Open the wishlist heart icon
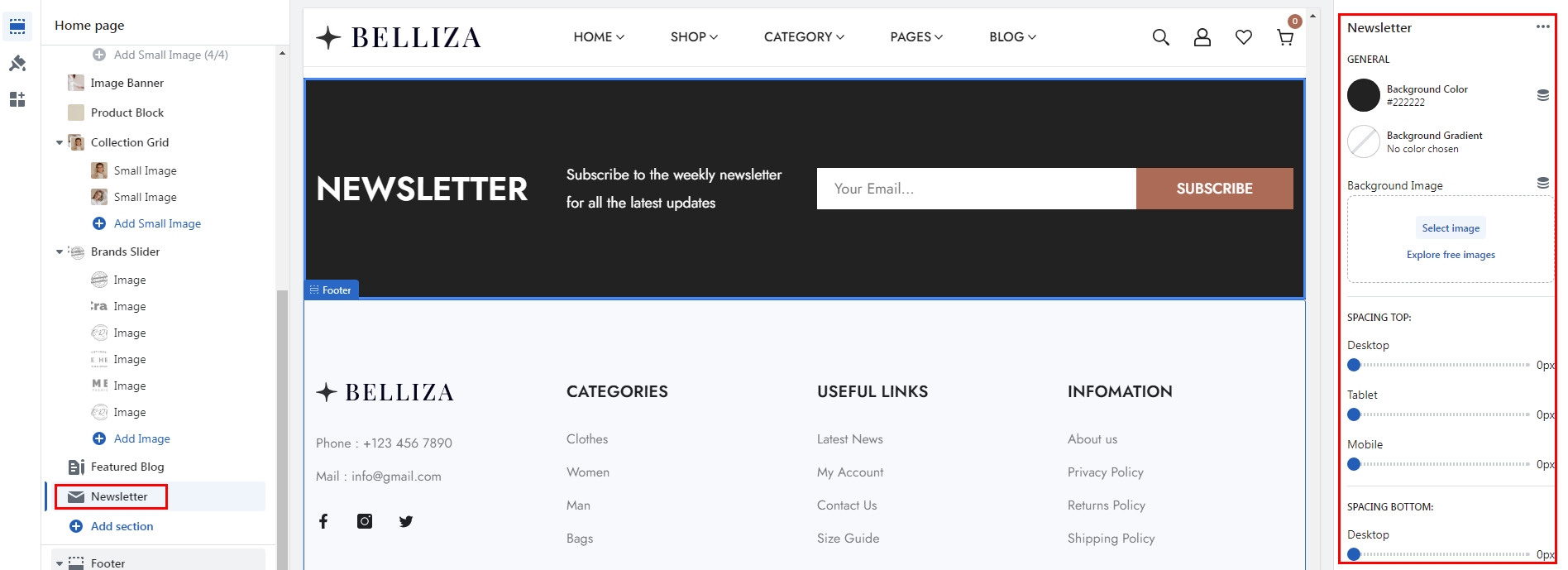1568x570 pixels. click(1243, 37)
